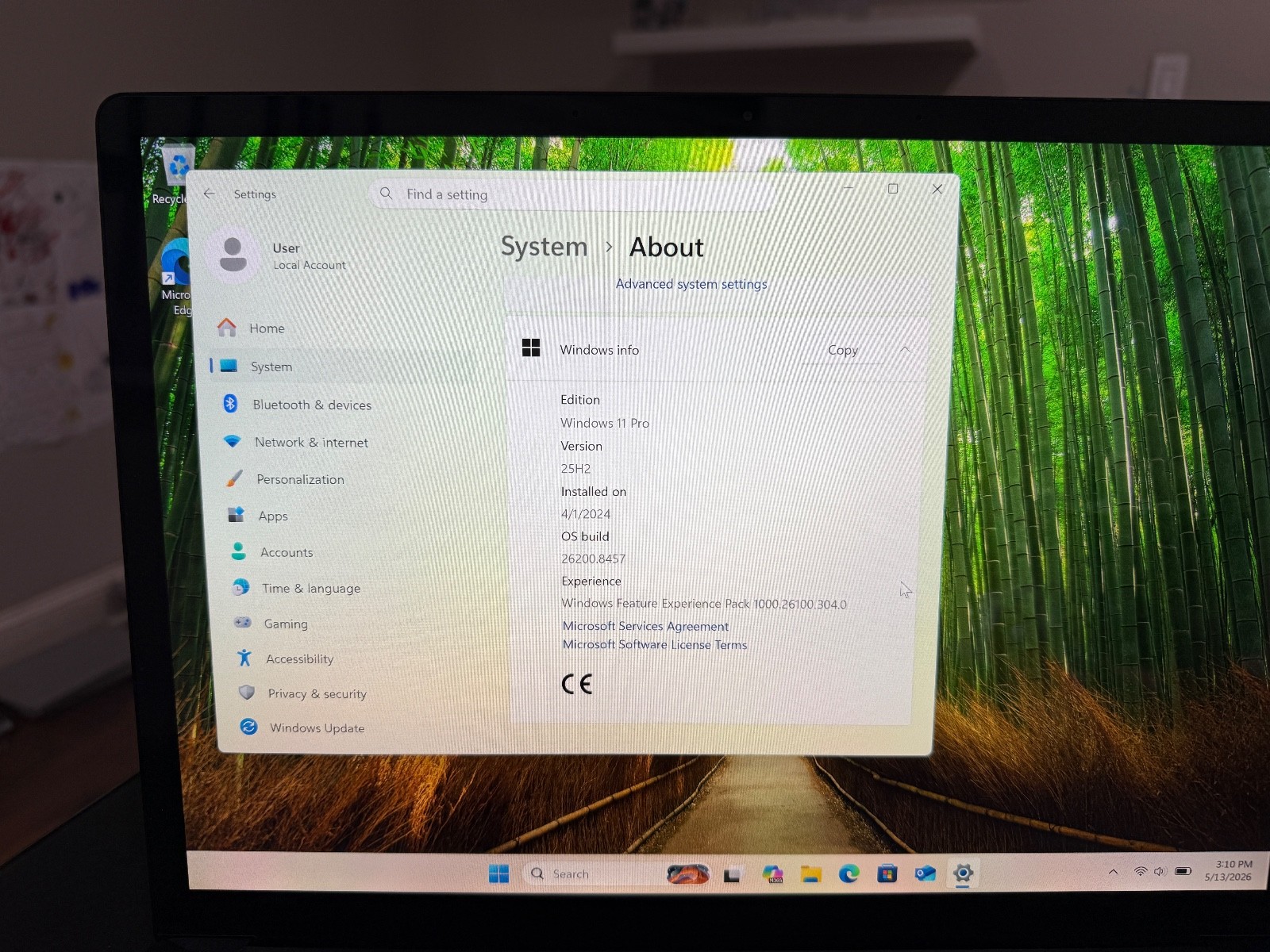Close the Settings window

coord(937,189)
